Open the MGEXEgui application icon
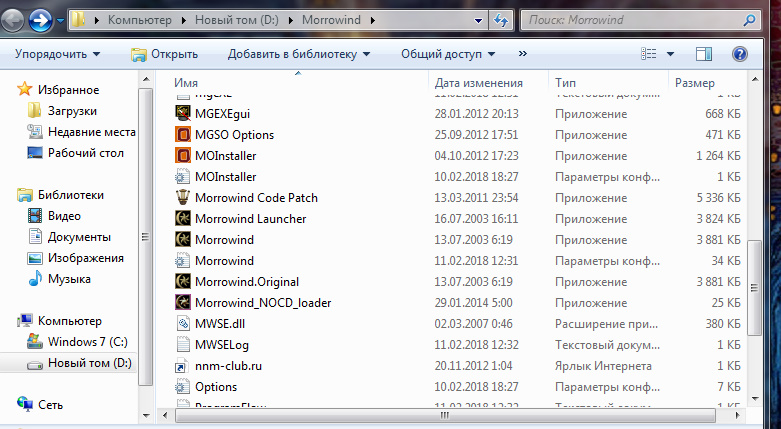This screenshot has width=781, height=429. (183, 114)
